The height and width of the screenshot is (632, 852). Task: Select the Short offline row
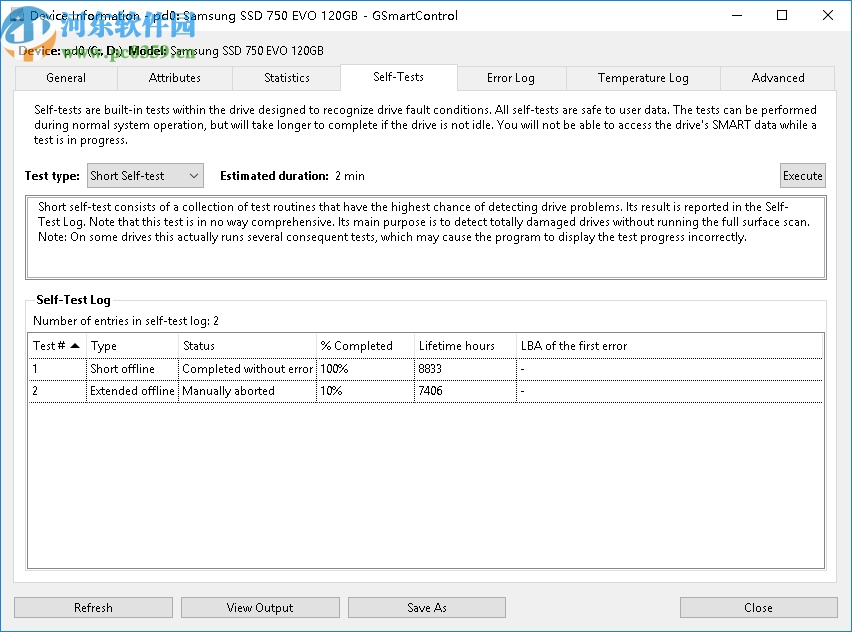point(425,369)
